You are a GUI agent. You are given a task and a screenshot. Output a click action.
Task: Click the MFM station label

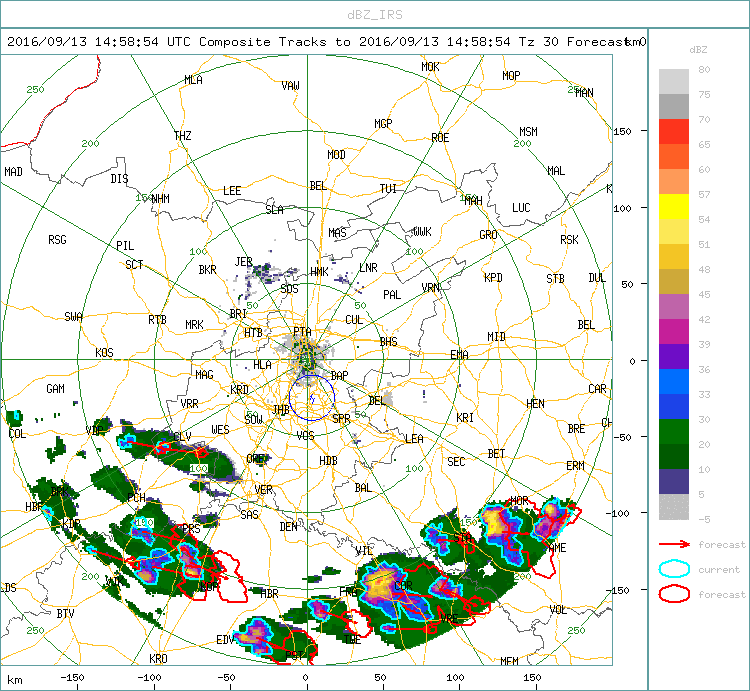click(x=509, y=661)
